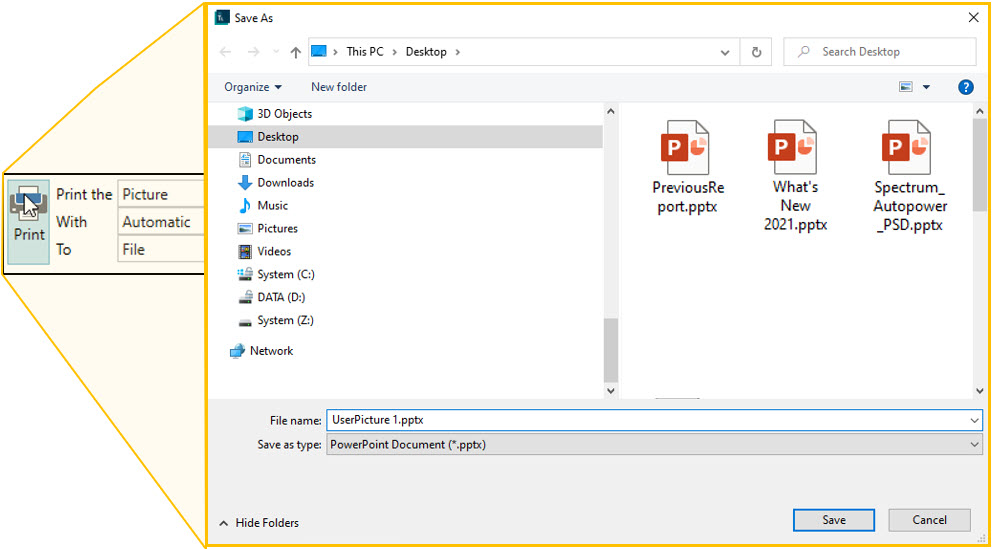992x549 pixels.
Task: Expand the address bar history dropdown
Action: click(725, 52)
